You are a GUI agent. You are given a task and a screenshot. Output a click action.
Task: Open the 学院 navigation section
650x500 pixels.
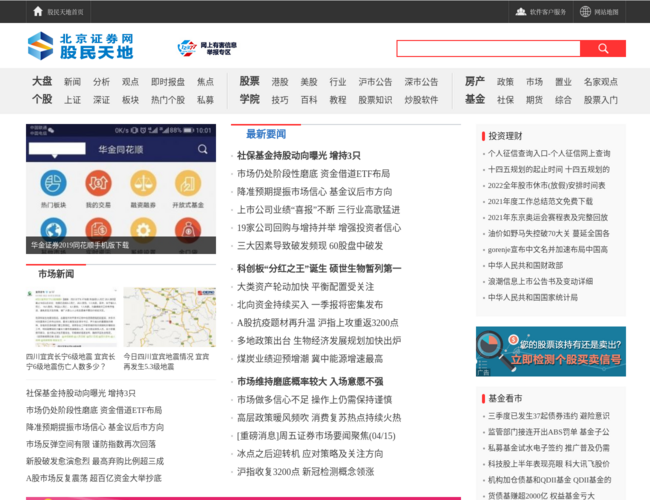[x=249, y=100]
